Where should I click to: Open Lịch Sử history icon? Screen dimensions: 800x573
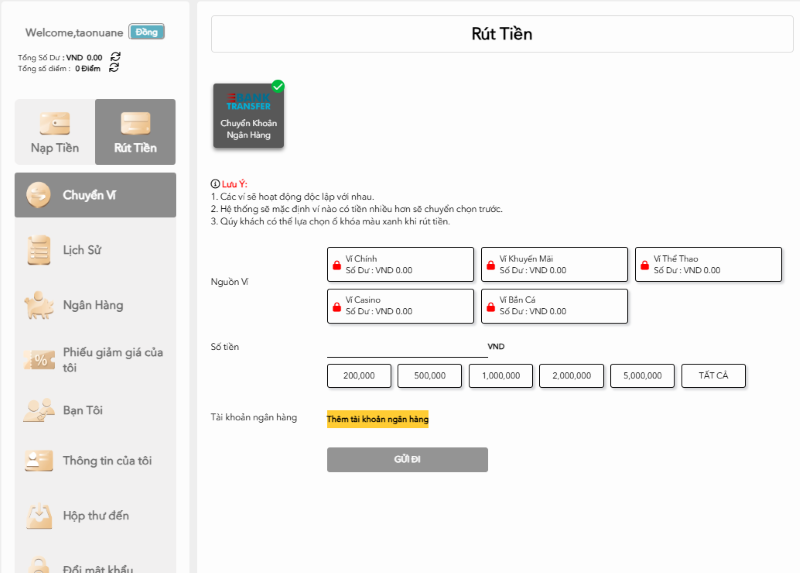tap(39, 249)
